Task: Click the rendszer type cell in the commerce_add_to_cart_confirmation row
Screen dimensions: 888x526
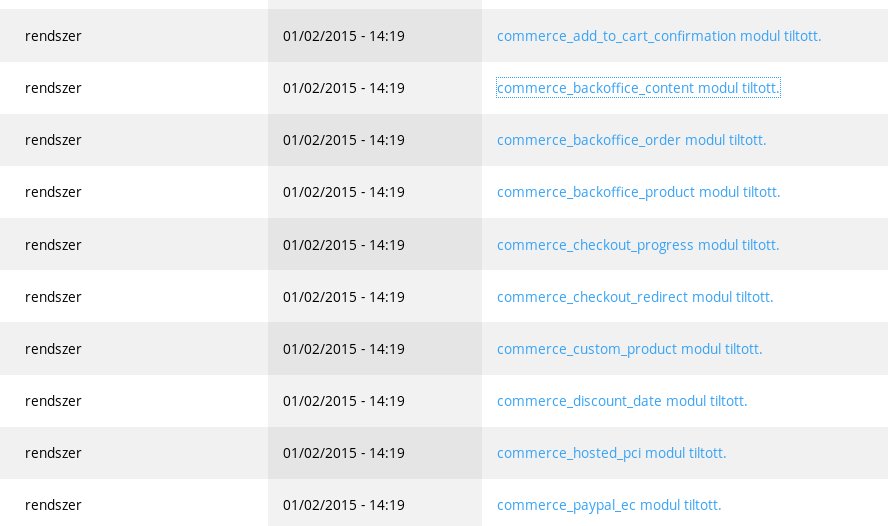Action: click(134, 36)
